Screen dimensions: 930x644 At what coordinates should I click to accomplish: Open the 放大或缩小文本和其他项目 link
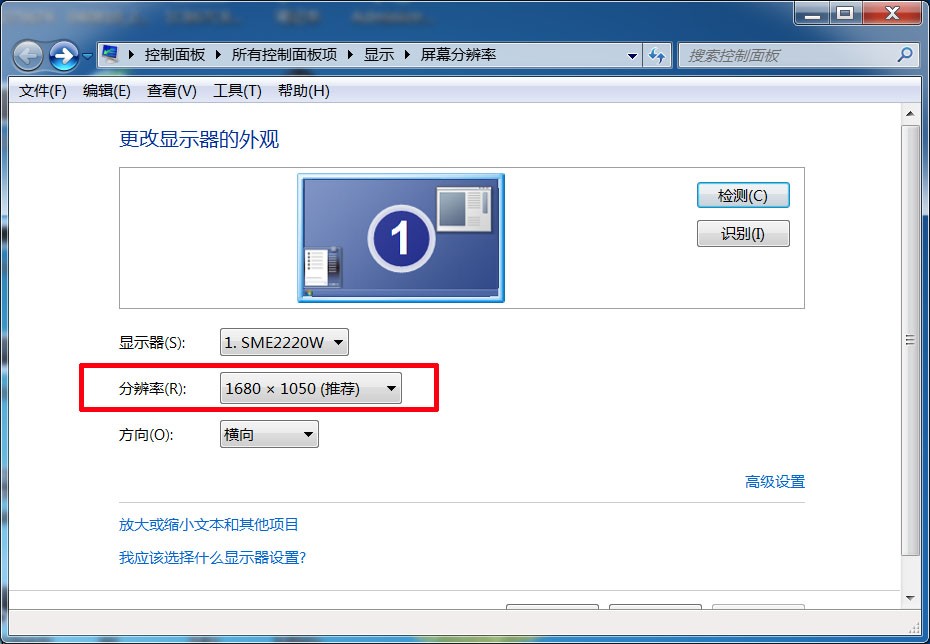point(209,525)
